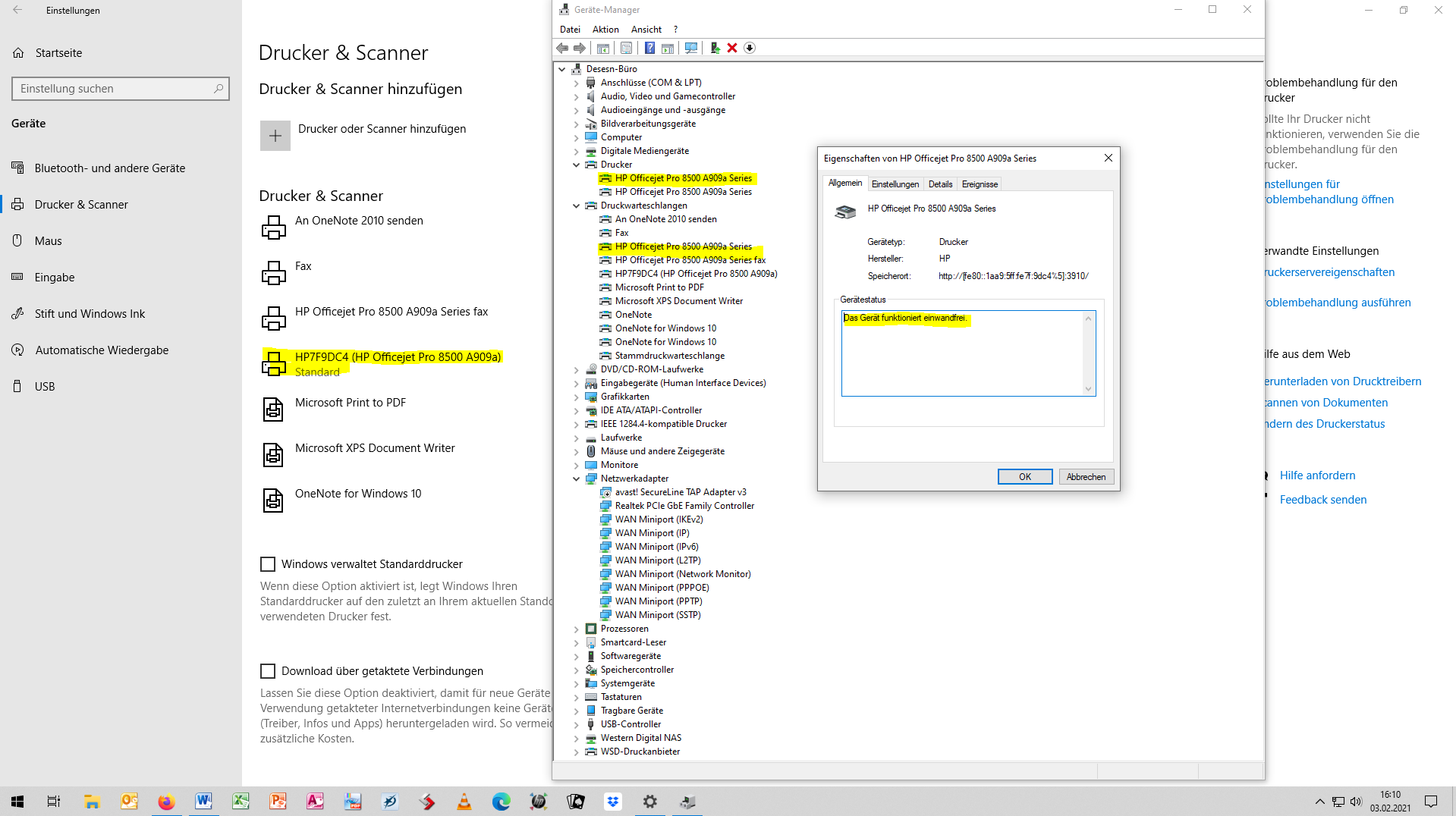Click the Gerätestatus scrollbar down arrow
The image size is (1456, 816).
(1088, 389)
